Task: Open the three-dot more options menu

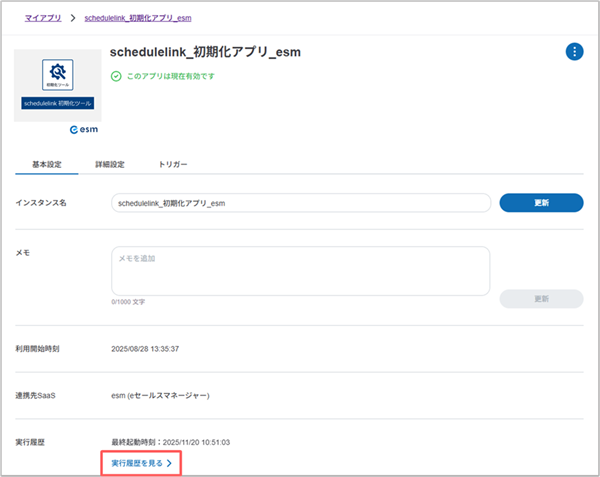Action: tap(574, 52)
